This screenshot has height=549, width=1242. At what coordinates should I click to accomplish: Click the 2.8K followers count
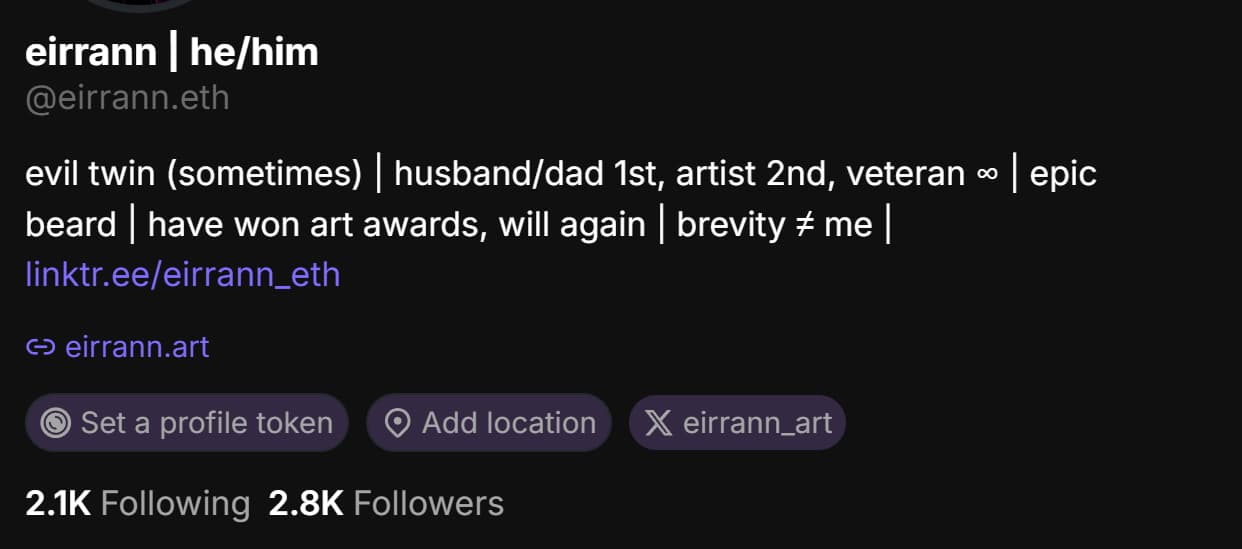305,503
